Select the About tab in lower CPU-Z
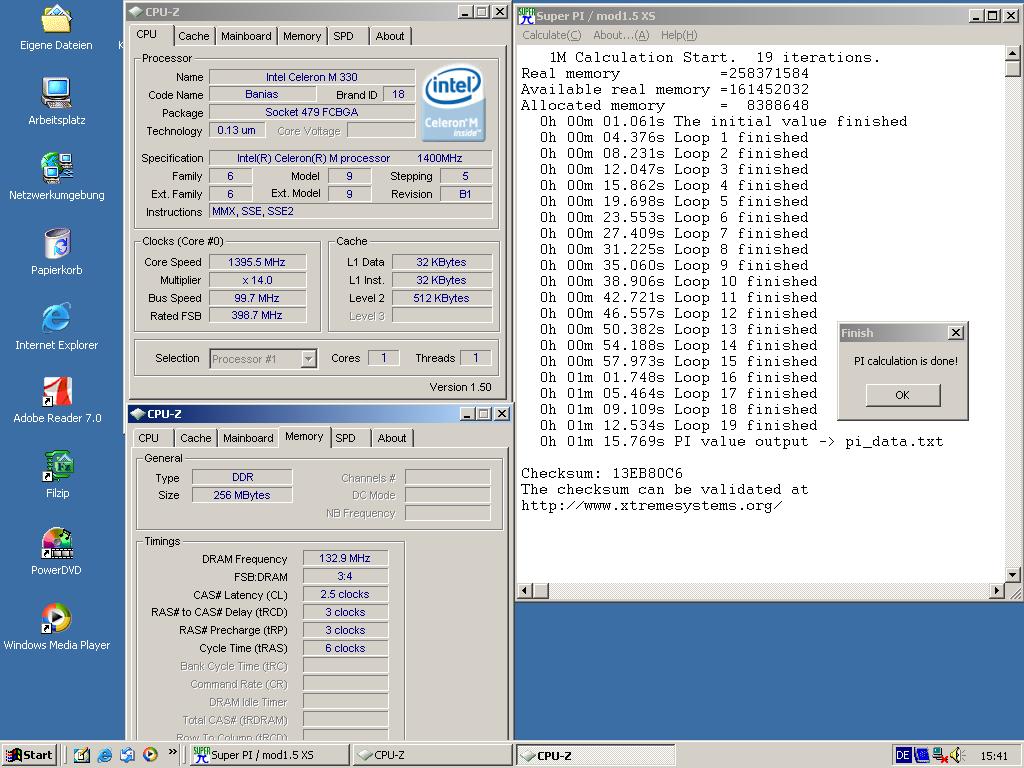 click(x=392, y=438)
